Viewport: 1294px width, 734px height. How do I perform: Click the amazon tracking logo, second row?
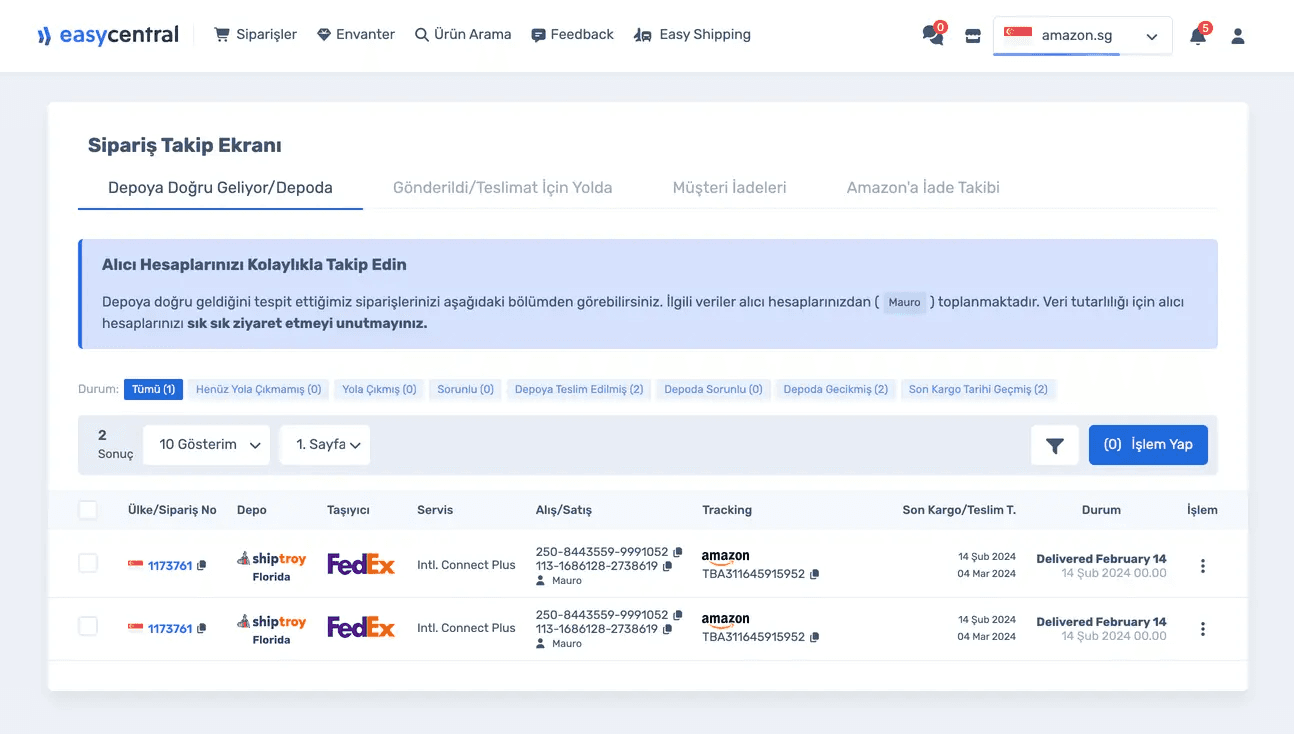pos(726,620)
